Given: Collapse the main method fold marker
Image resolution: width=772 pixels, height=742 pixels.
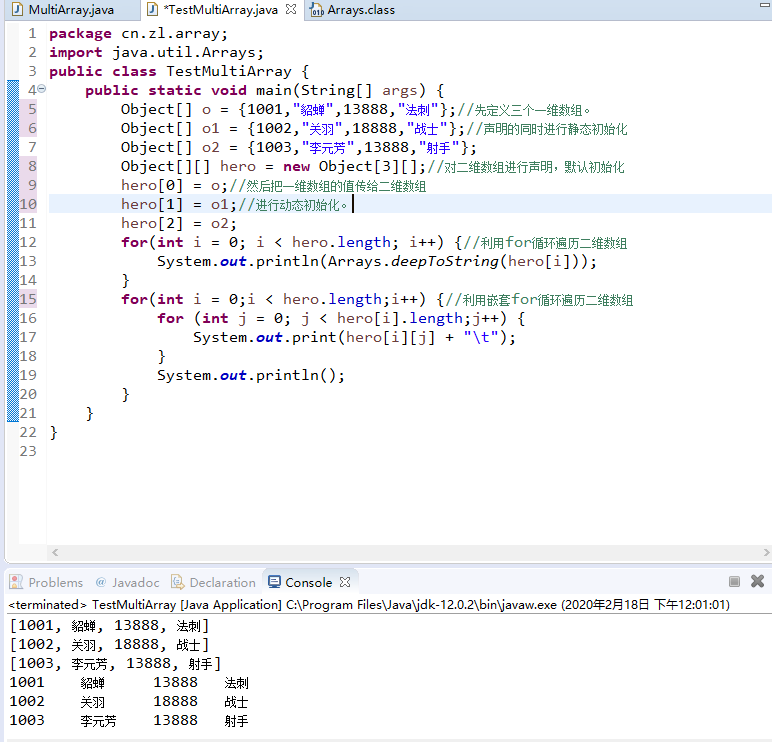Looking at the screenshot, I should tap(42, 89).
